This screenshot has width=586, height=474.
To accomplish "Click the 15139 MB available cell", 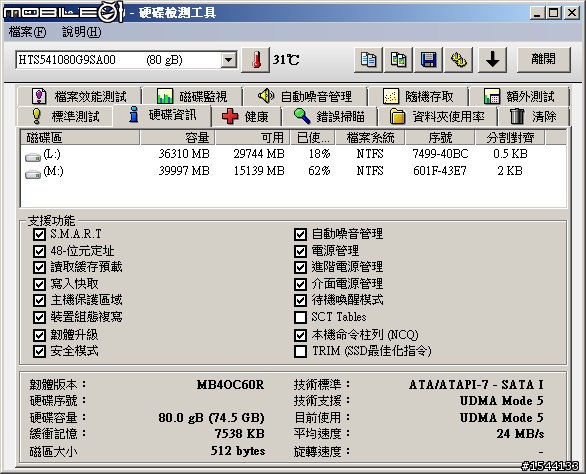I will pos(259,171).
